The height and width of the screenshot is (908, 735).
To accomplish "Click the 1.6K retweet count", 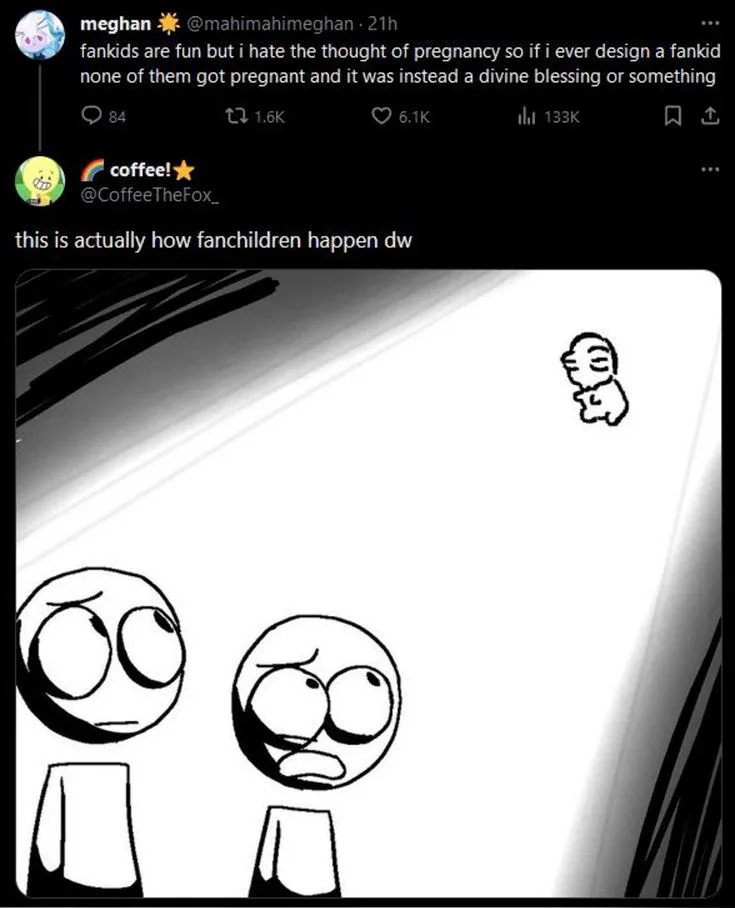I will [269, 117].
